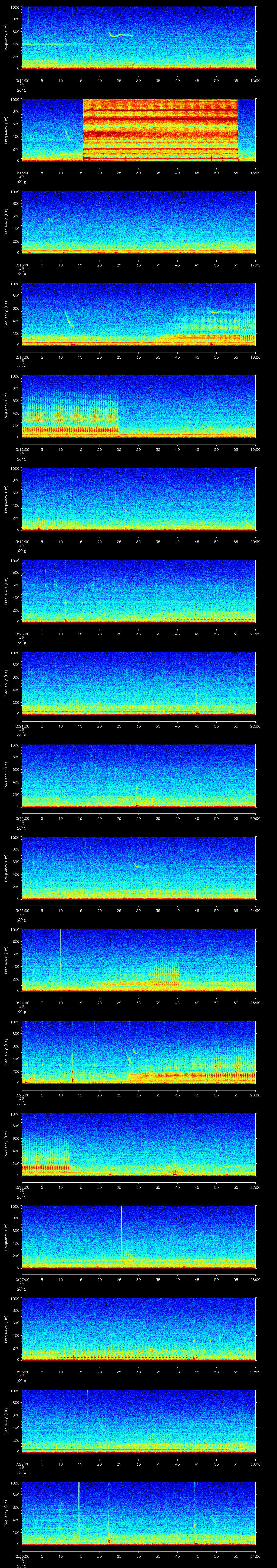
Task: Click the loud red broadband noise block
Action: [x=160, y=130]
